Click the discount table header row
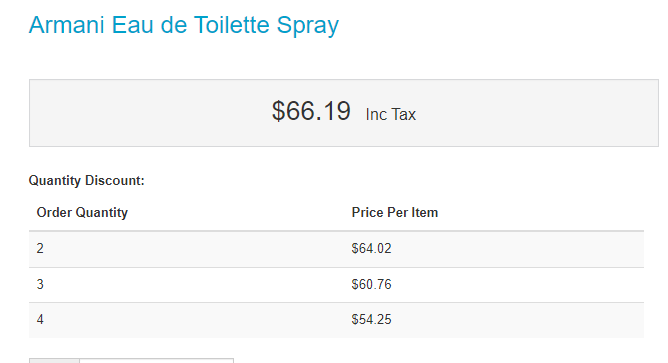The image size is (668, 363). tap(336, 213)
